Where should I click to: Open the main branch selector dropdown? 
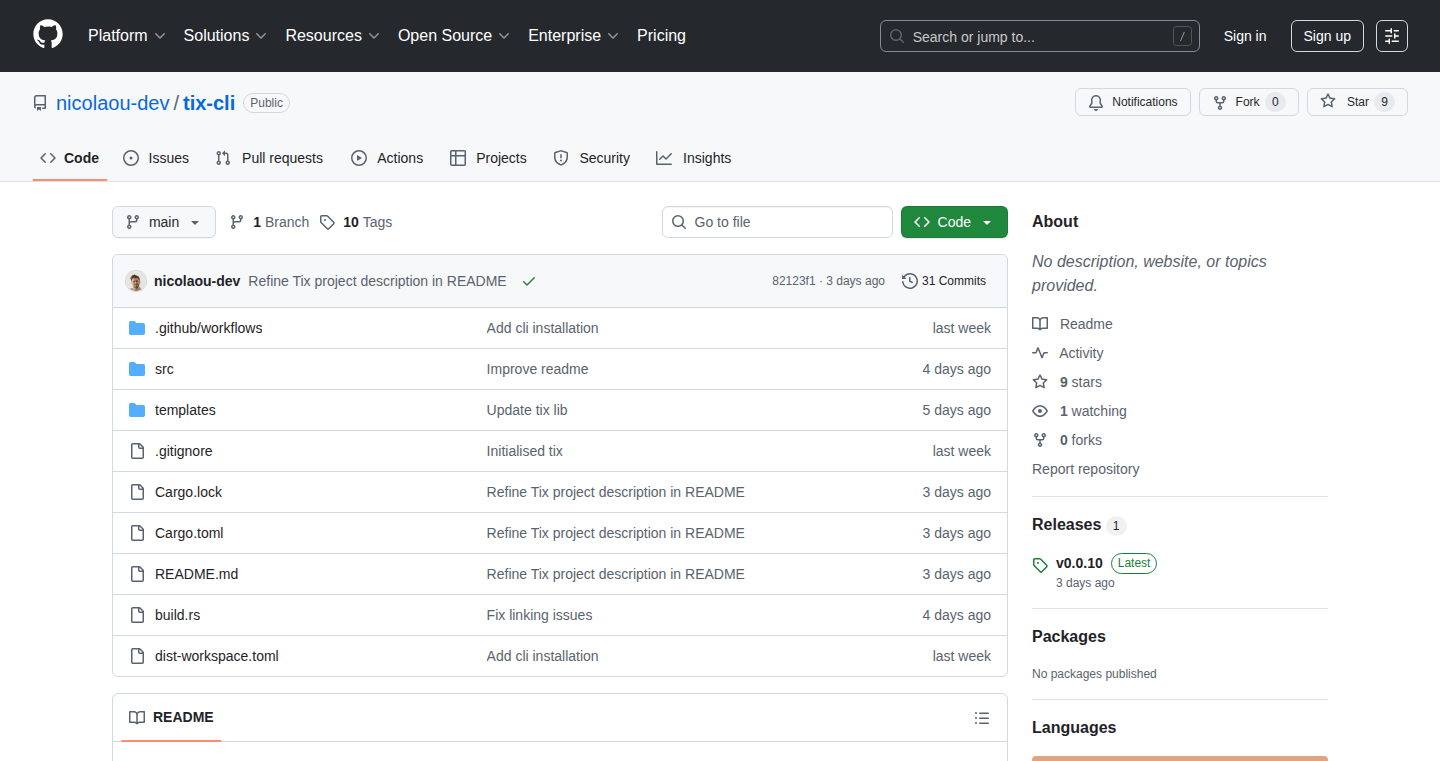(164, 222)
